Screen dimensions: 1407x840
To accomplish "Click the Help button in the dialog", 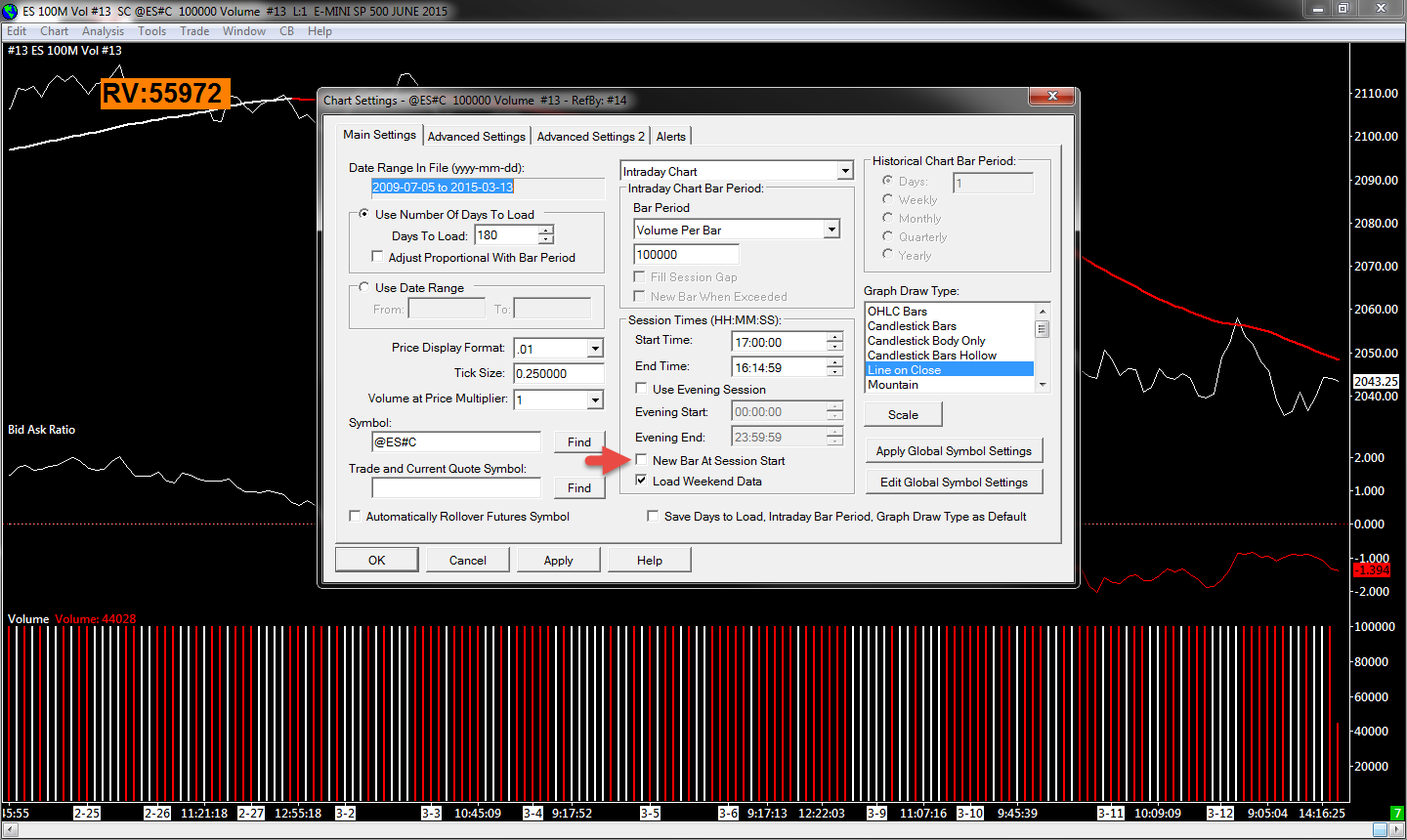I will tap(650, 560).
